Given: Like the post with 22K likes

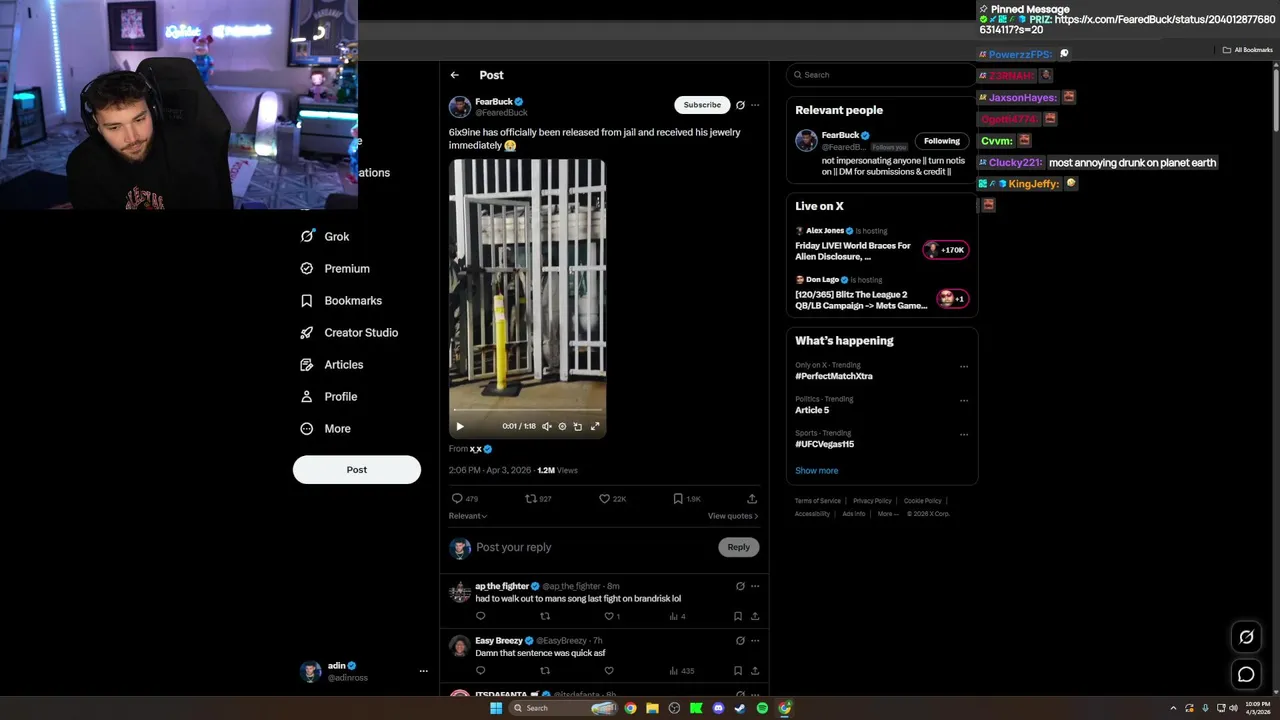Looking at the screenshot, I should pos(612,498).
